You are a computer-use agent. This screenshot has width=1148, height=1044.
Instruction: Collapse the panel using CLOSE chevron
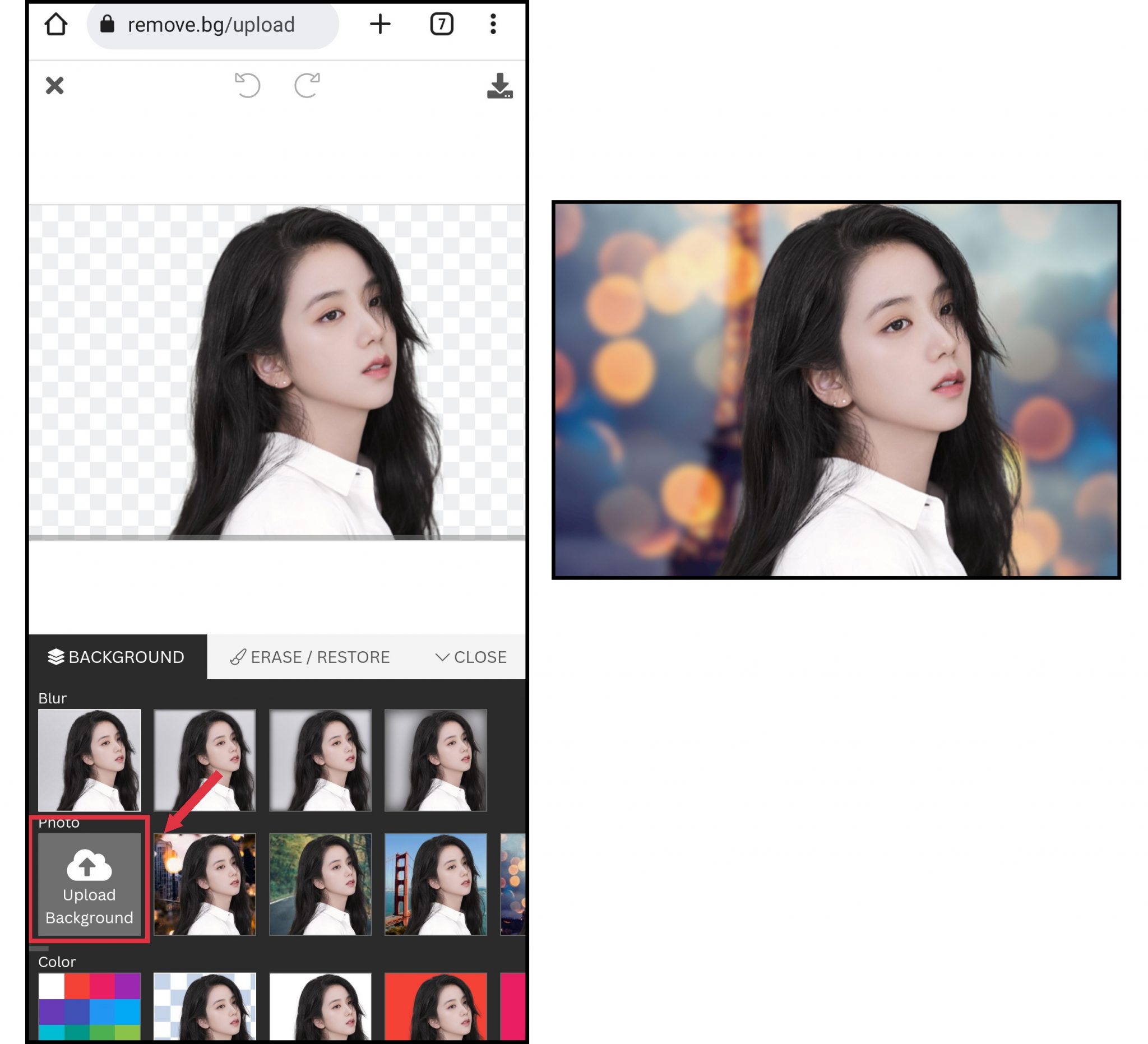coord(471,657)
